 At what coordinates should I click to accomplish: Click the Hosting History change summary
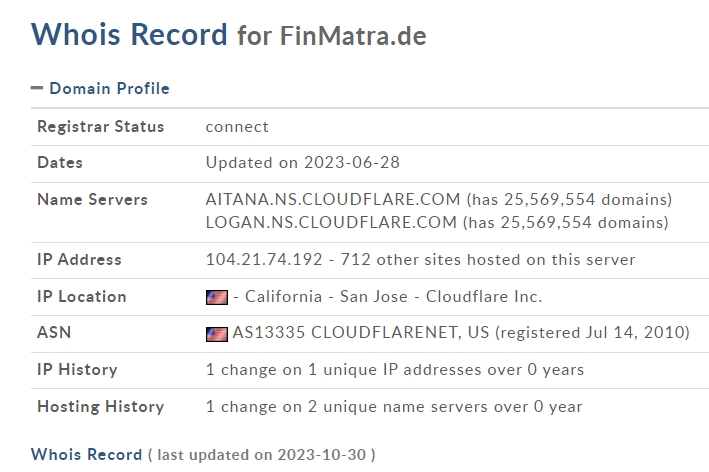click(x=394, y=406)
